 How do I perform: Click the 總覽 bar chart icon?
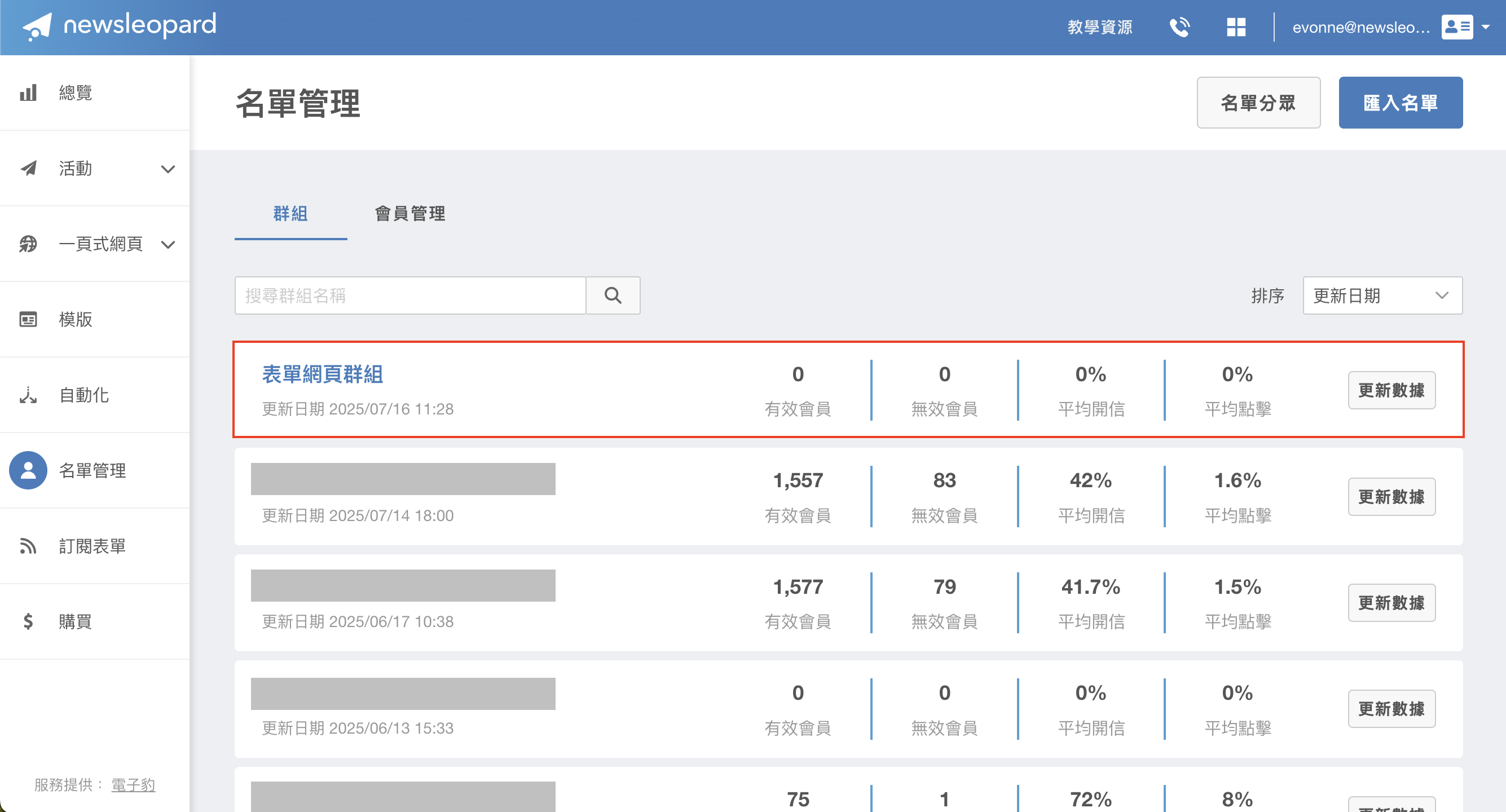(x=28, y=92)
